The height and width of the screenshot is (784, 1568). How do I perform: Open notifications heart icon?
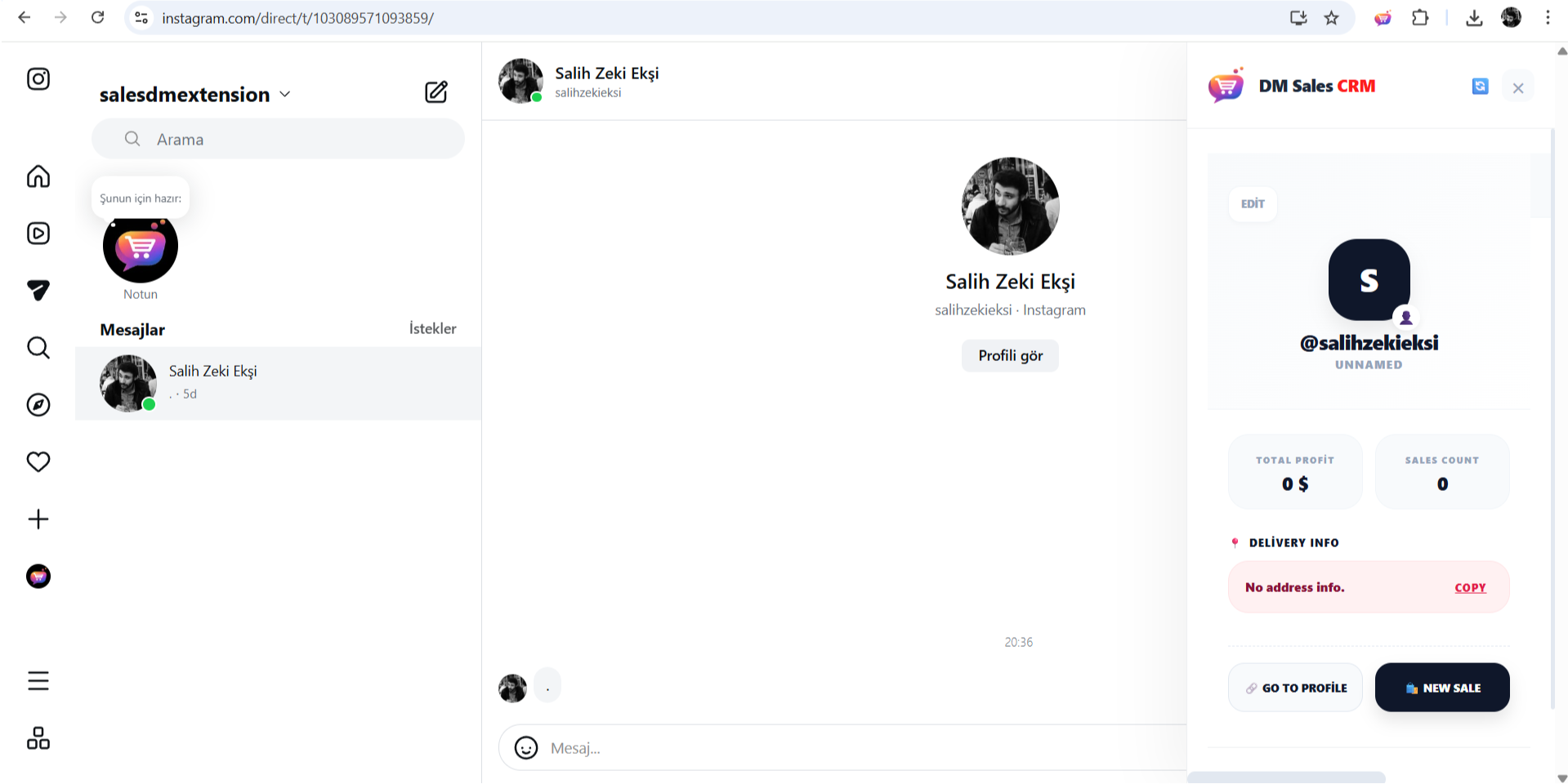tap(38, 462)
